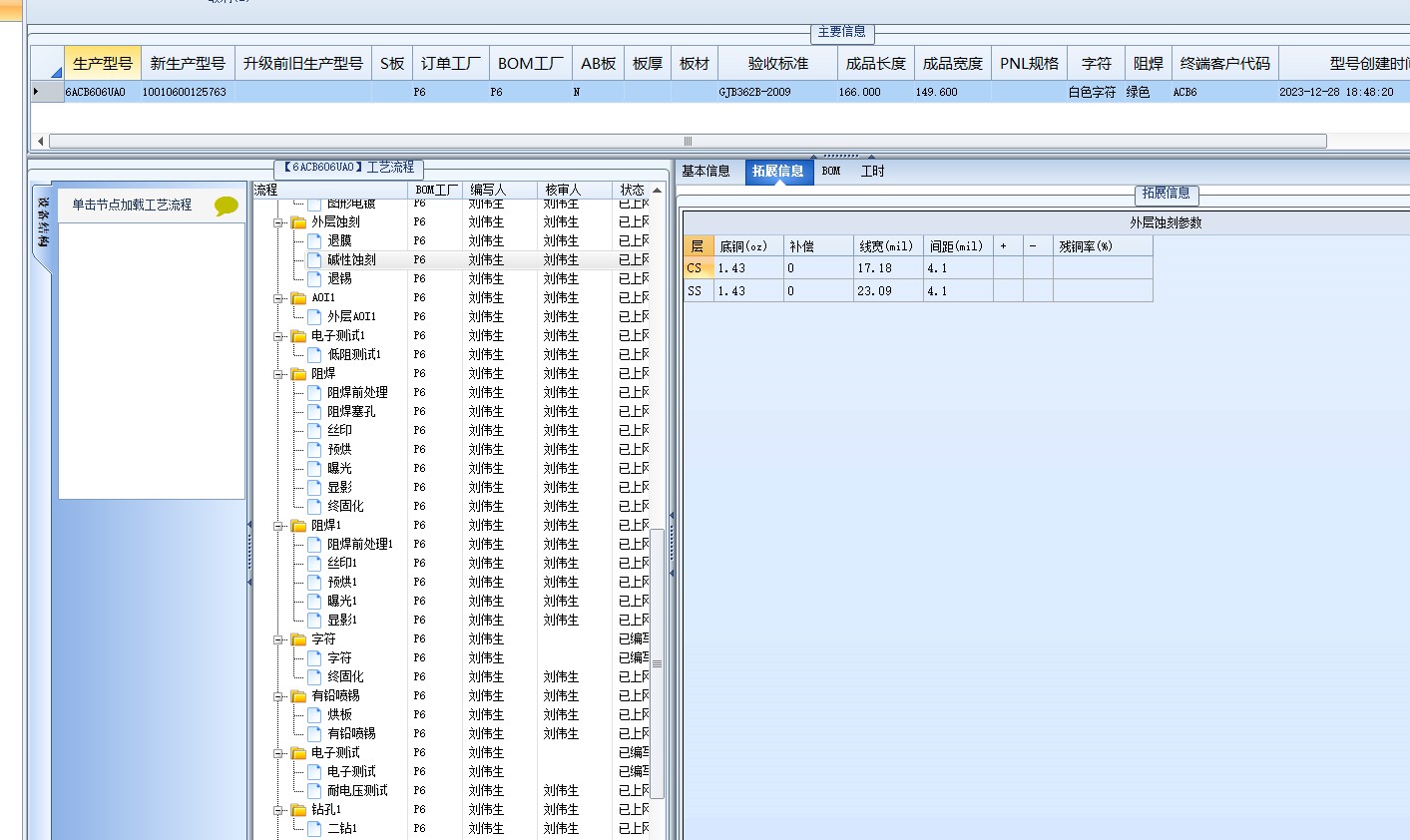This screenshot has width=1410, height=840.
Task: Click the document icon beside 烘板
Action: (314, 714)
